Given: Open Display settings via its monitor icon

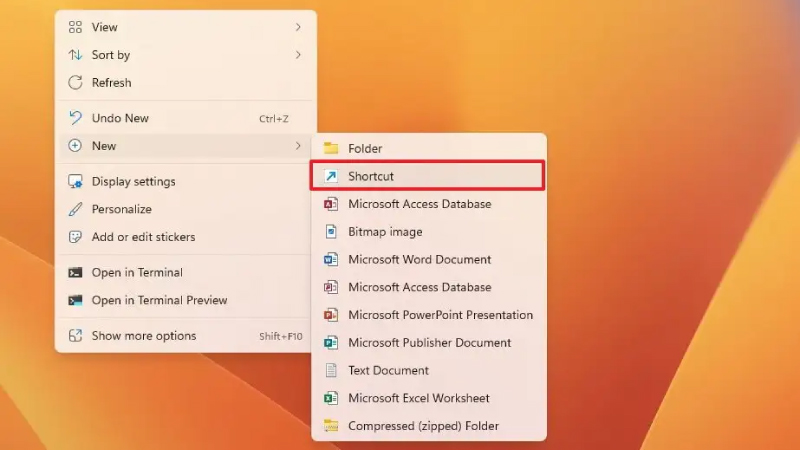Looking at the screenshot, I should (x=75, y=182).
